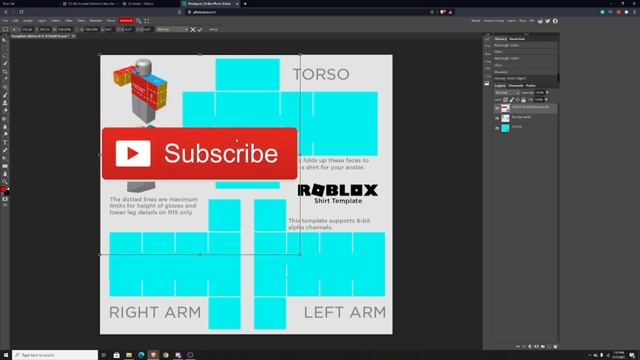Open the Opacity slider dropdown arrow

[547, 93]
